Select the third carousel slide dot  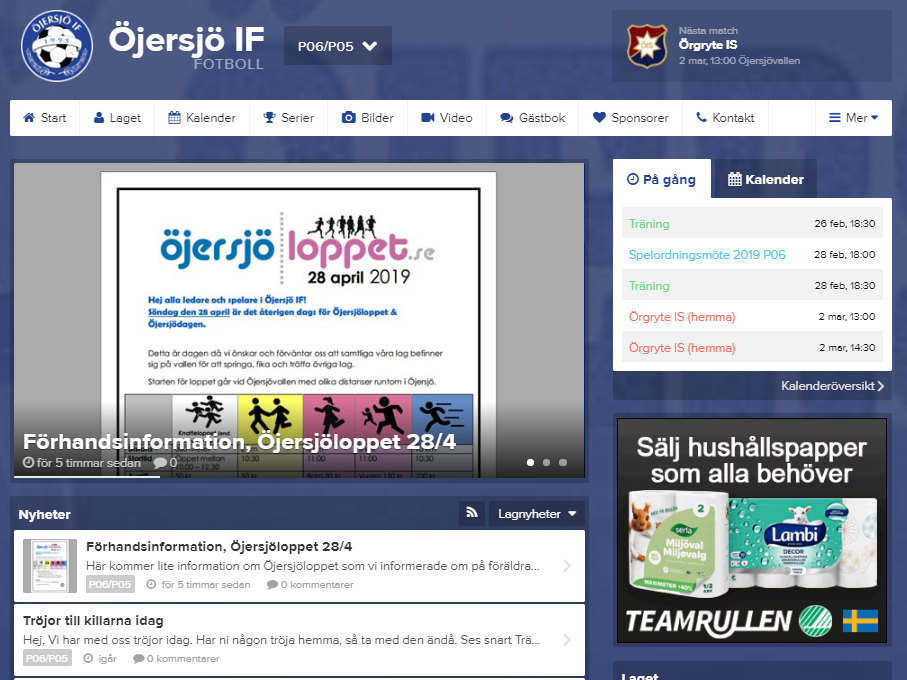563,463
